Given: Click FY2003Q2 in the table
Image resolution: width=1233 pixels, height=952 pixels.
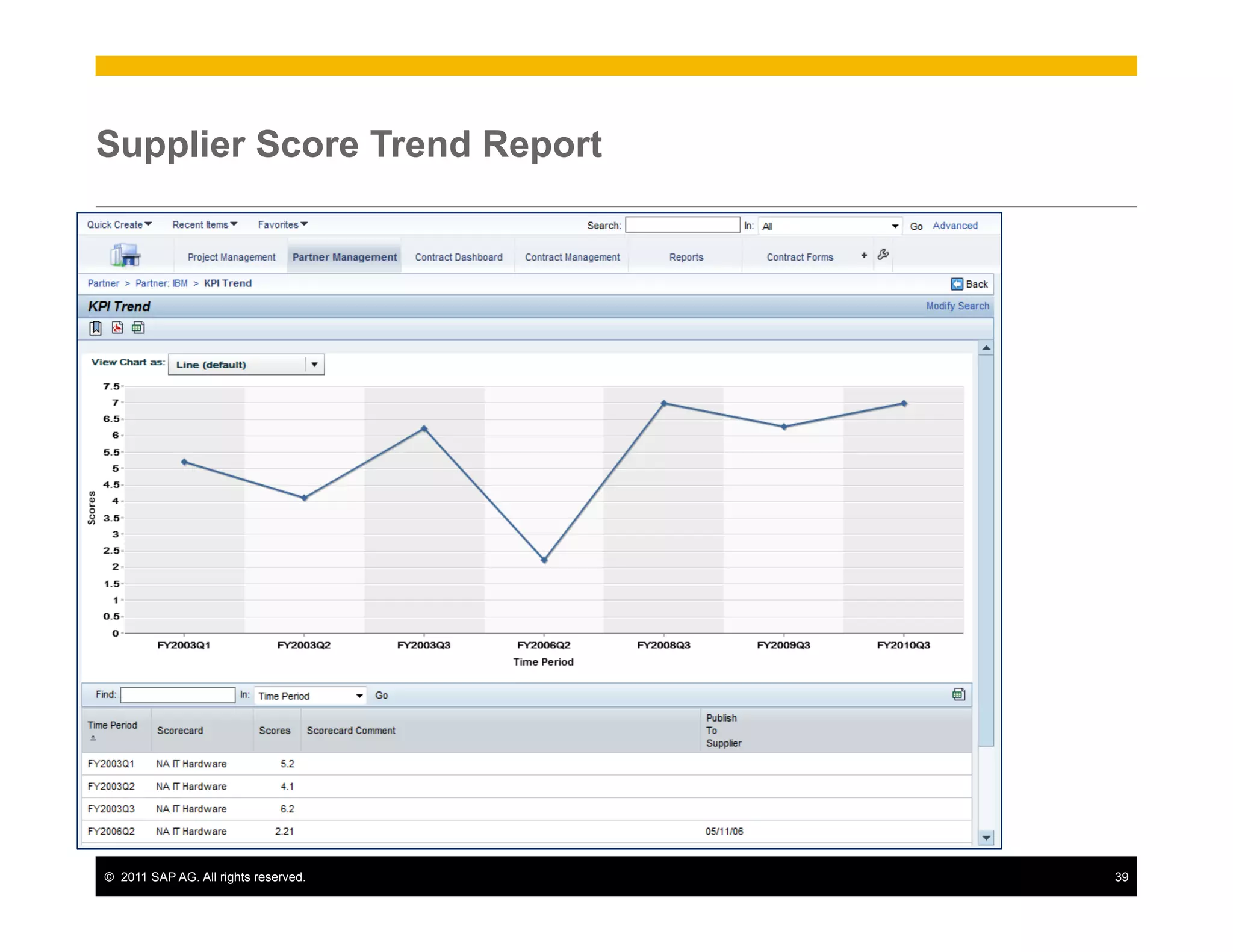Looking at the screenshot, I should [111, 786].
